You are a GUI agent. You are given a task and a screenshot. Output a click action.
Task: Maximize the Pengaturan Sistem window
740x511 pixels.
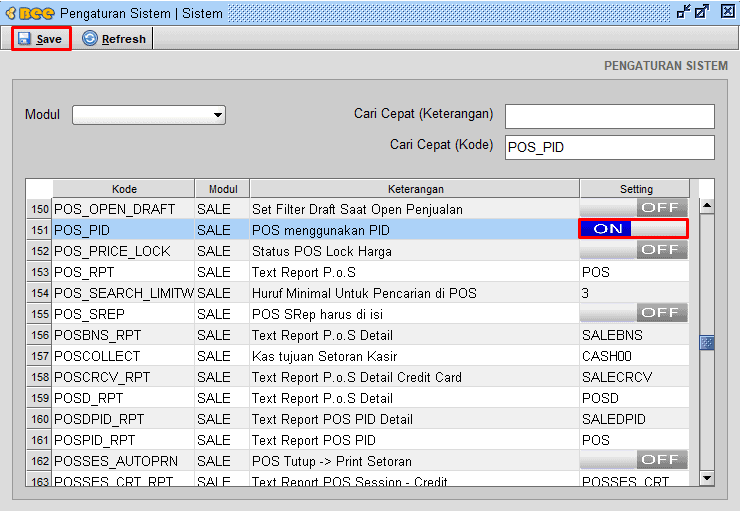(702, 11)
